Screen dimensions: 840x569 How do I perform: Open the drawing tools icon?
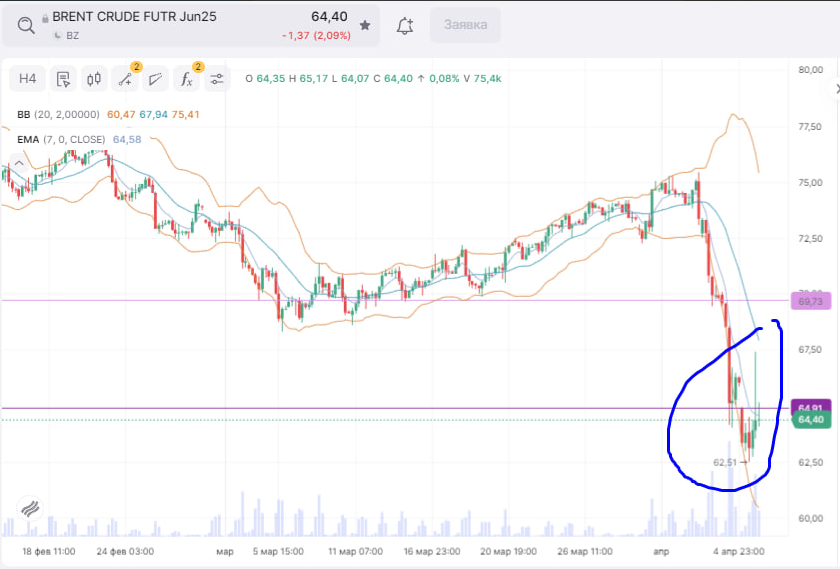coord(125,79)
